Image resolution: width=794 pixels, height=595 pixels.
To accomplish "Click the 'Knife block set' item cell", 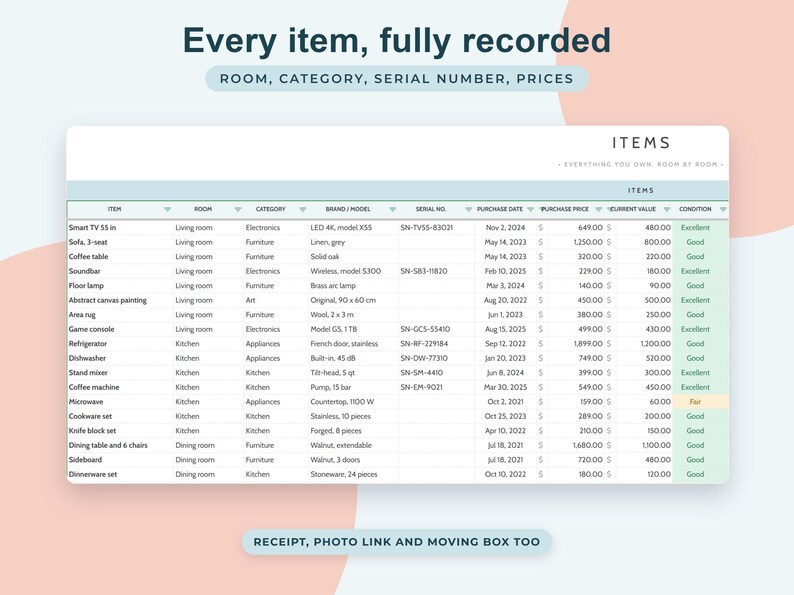I will (x=120, y=431).
